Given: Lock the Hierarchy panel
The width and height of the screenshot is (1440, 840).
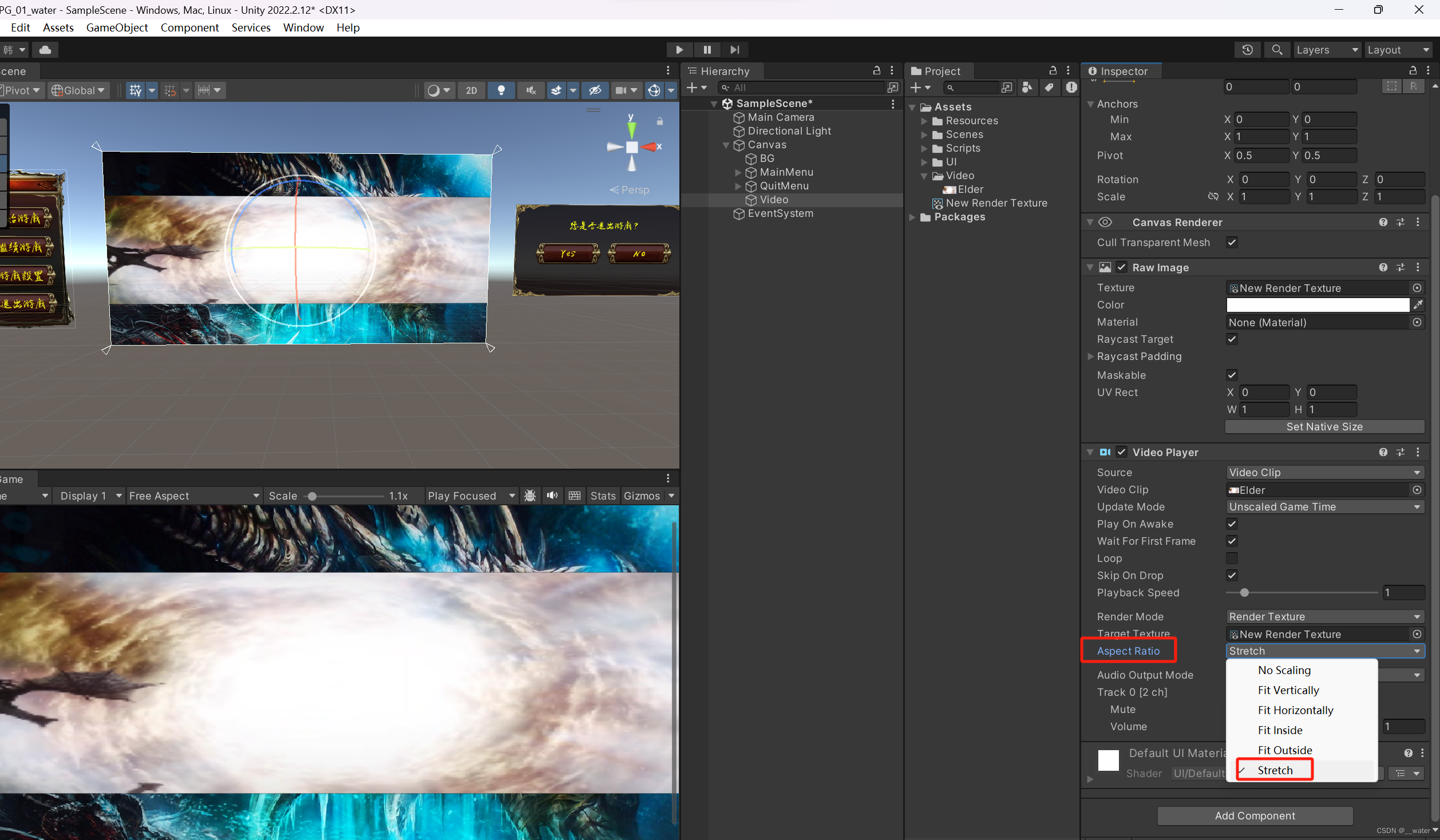Looking at the screenshot, I should click(x=876, y=70).
